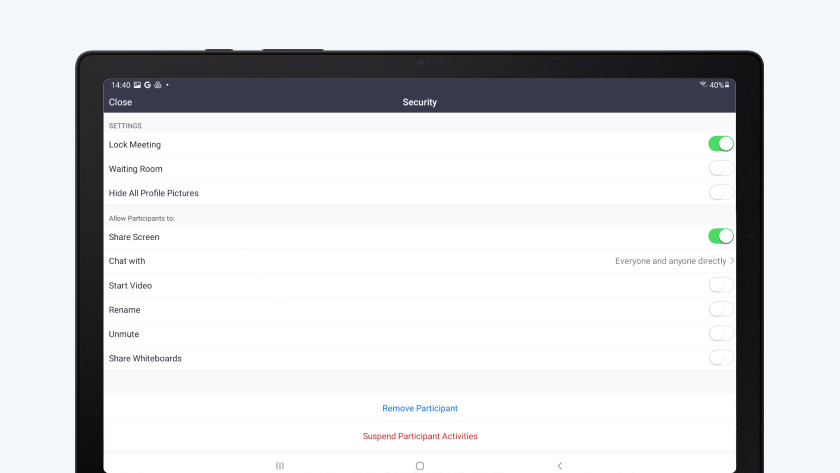Enable Share Whiteboards toggle
The height and width of the screenshot is (473, 840).
721,358
